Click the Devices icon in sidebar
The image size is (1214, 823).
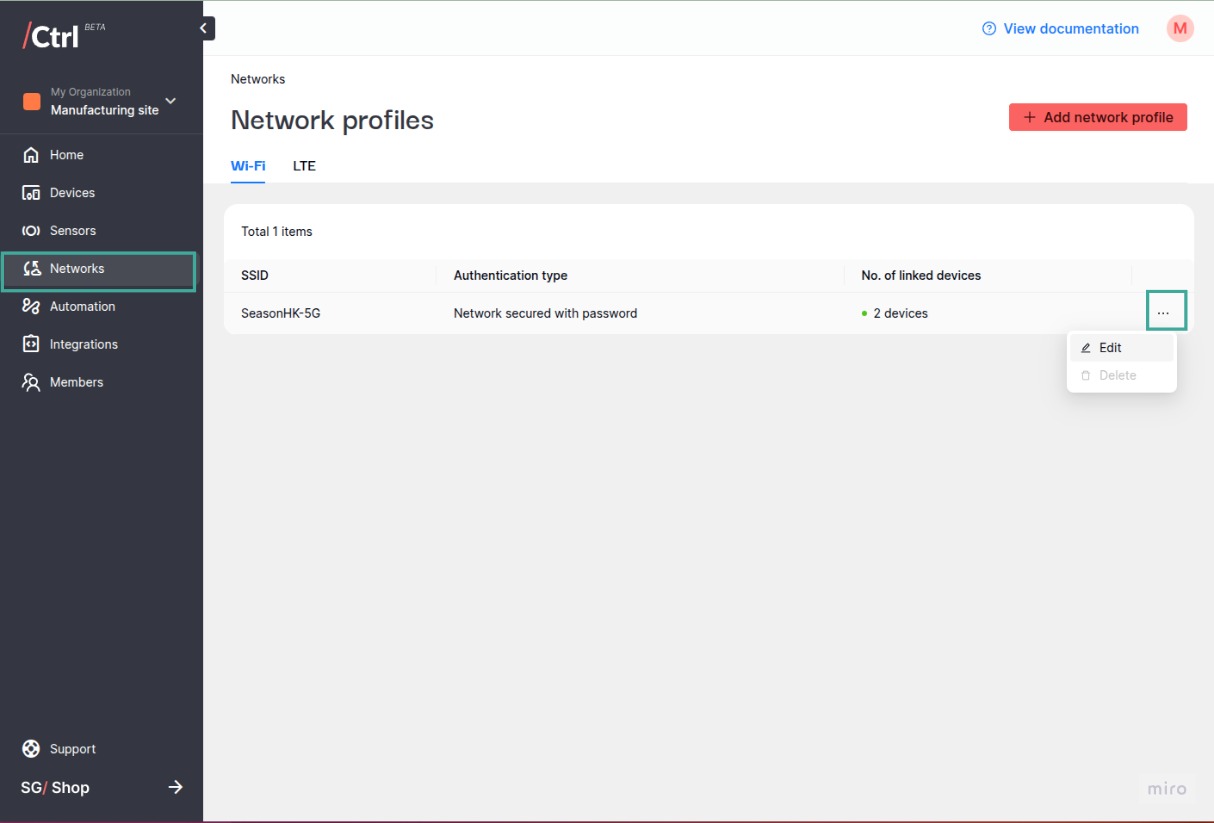(x=31, y=193)
